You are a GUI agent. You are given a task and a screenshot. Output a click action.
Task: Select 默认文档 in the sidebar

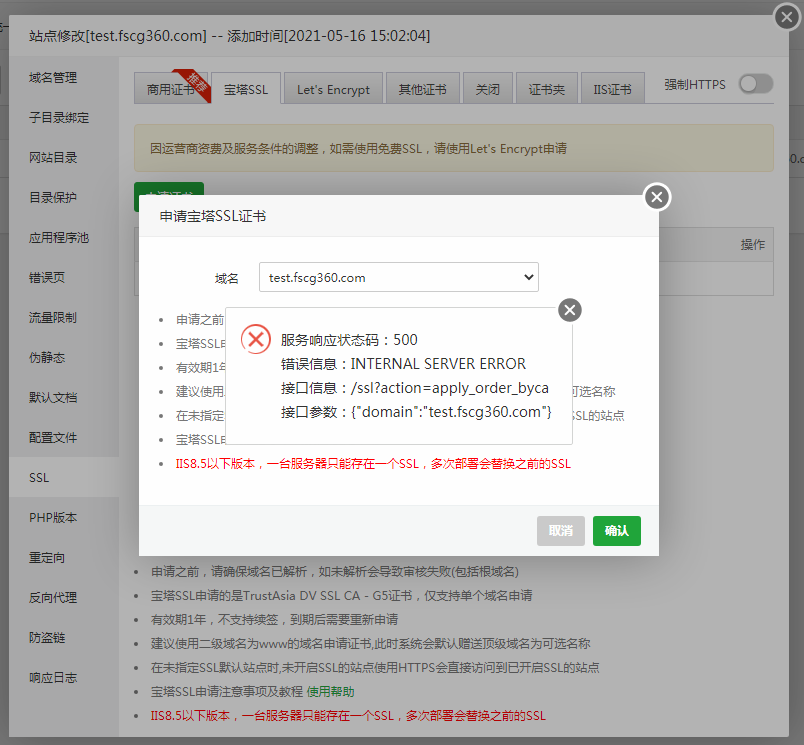tap(64, 397)
